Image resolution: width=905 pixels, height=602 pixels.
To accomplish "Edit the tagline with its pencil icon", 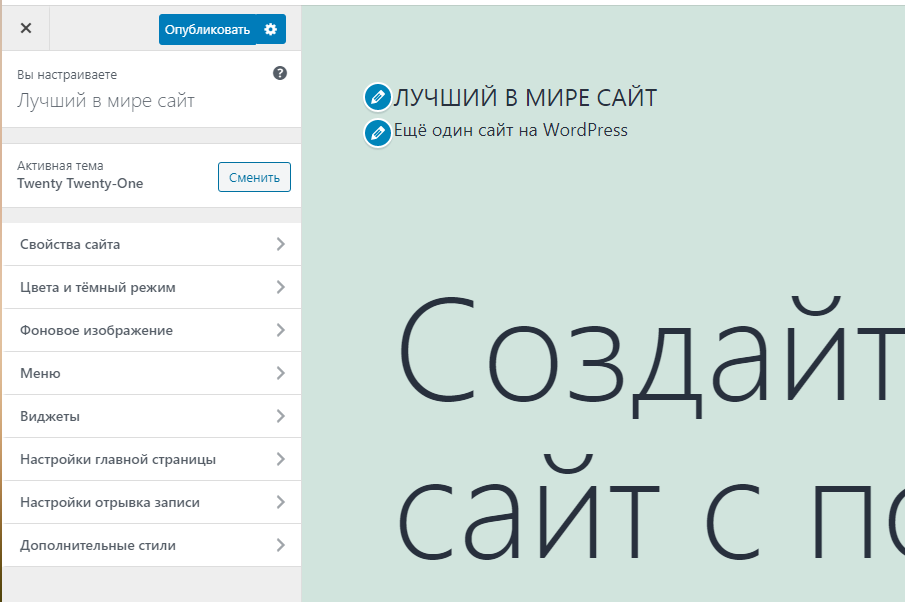I will [377, 133].
